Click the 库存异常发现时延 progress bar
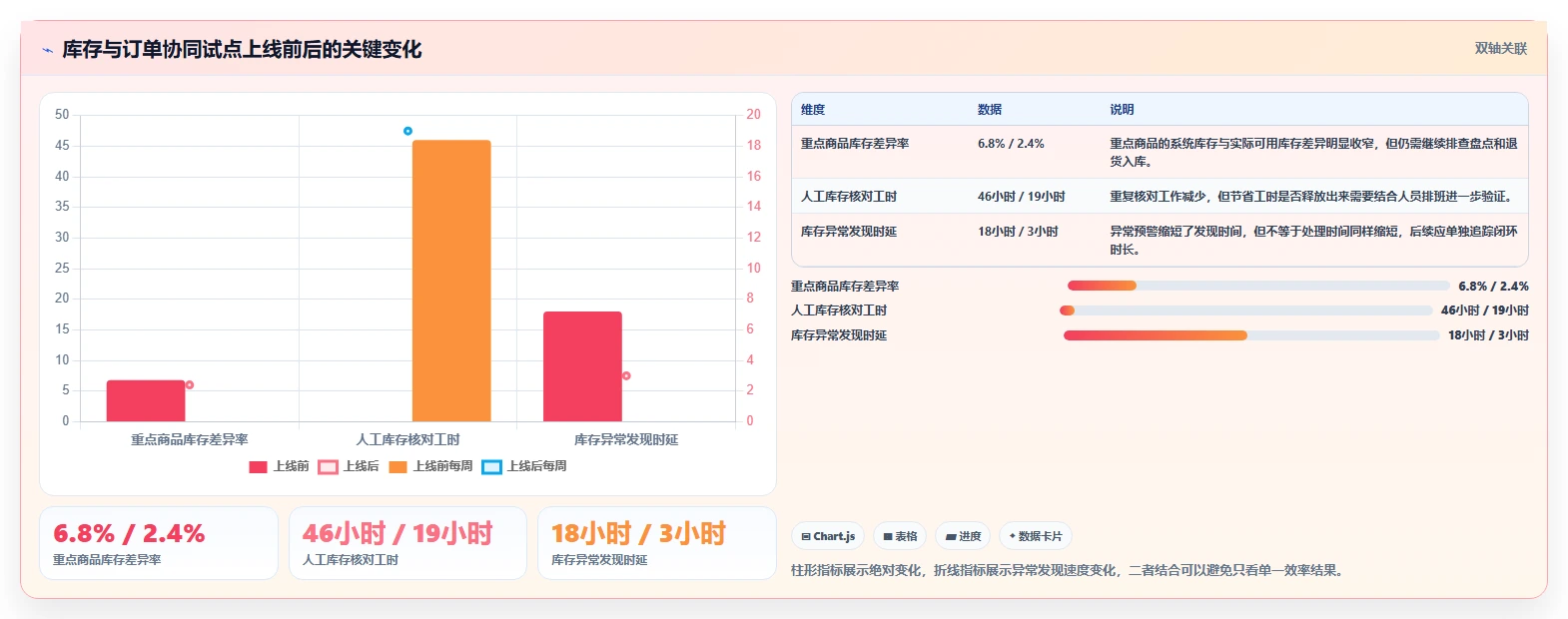Image resolution: width=1568 pixels, height=619 pixels. [x=1252, y=335]
